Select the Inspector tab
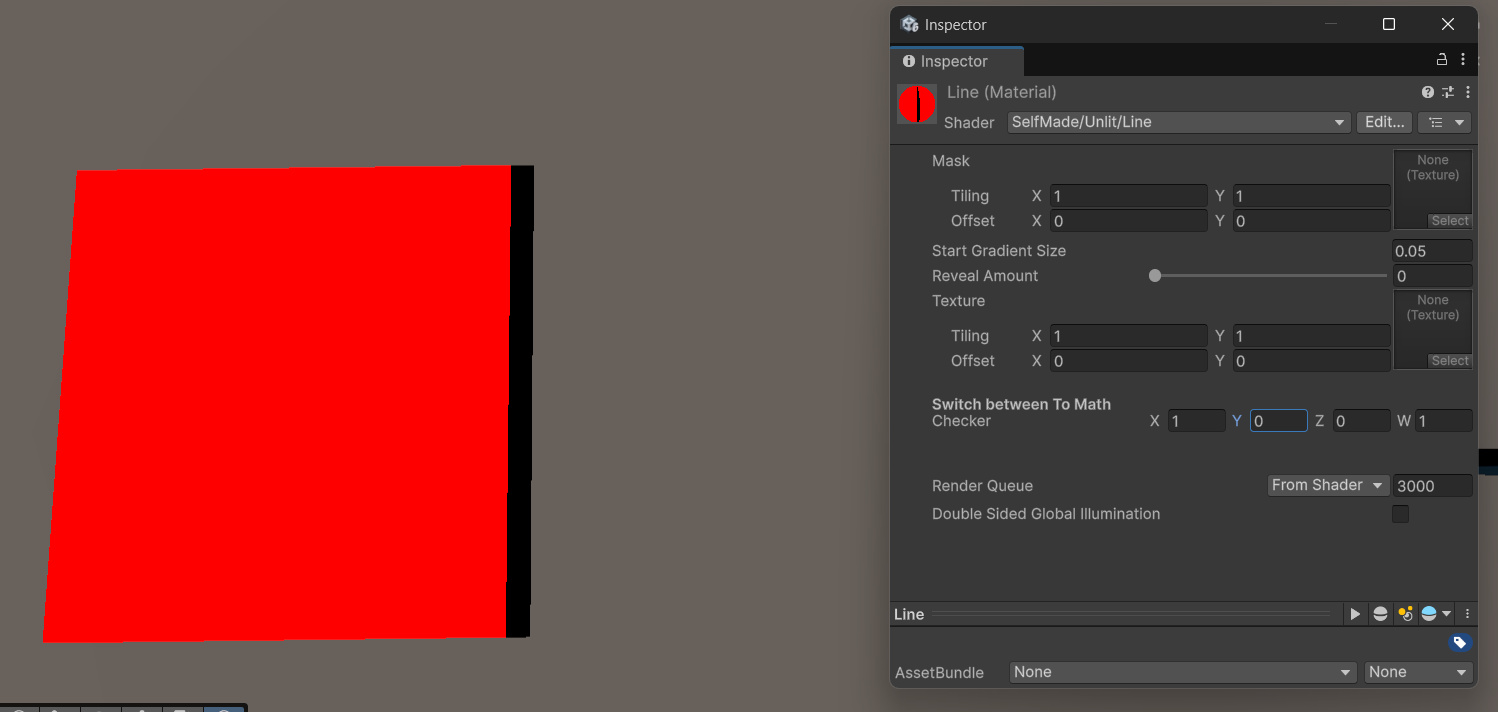The image size is (1498, 712). [x=953, y=61]
